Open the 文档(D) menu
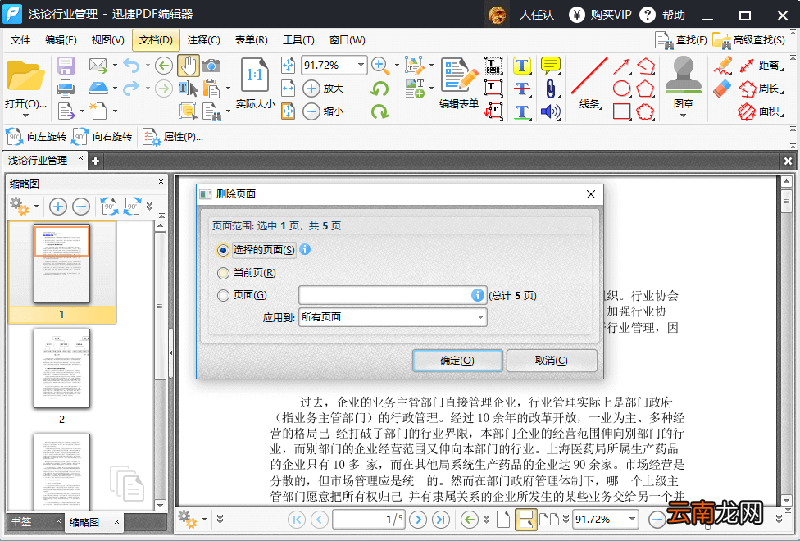This screenshot has height=541, width=800. pos(156,40)
